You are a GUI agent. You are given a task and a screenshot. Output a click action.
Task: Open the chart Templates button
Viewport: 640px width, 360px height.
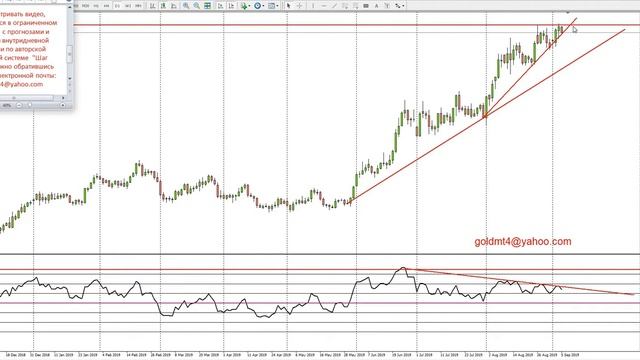point(271,6)
